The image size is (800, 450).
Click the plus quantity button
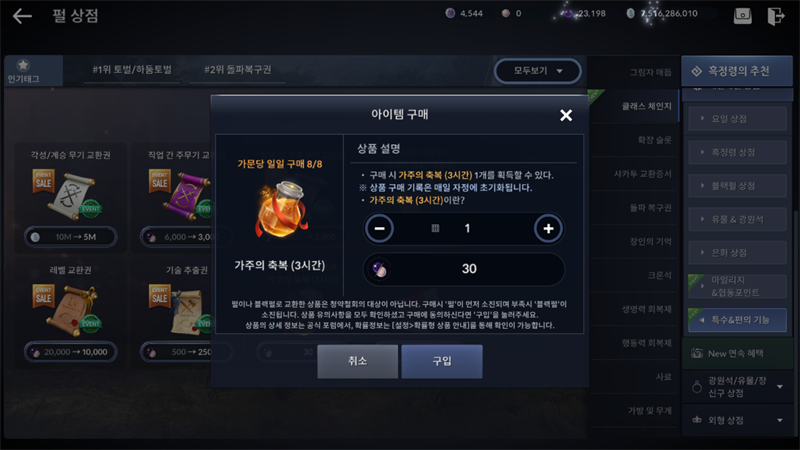[548, 229]
